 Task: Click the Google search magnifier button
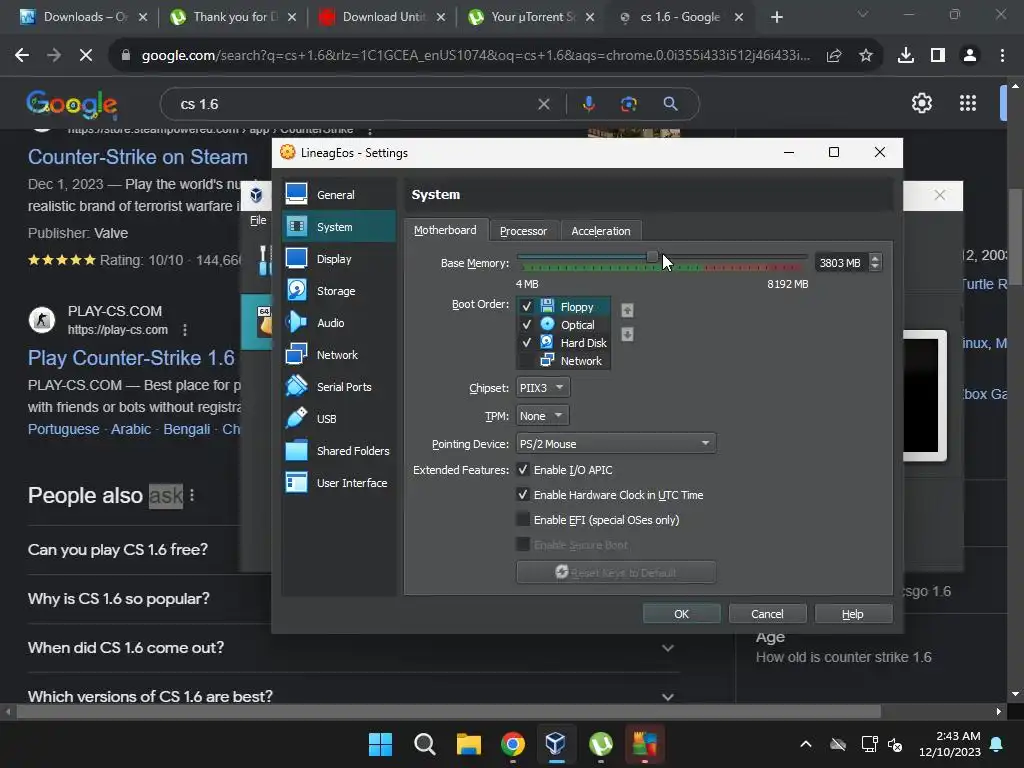(670, 104)
